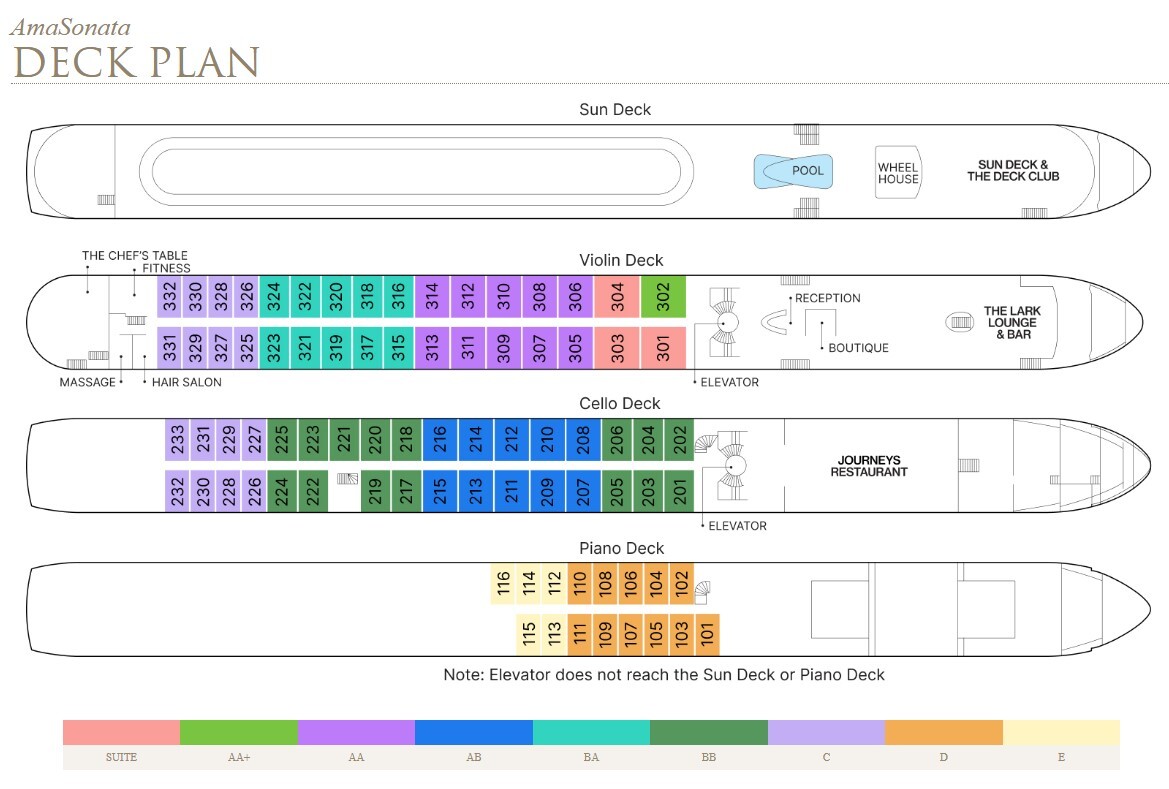Image resolution: width=1169 pixels, height=789 pixels.
Task: Select the Wheel House on Sun Deck
Action: [897, 173]
